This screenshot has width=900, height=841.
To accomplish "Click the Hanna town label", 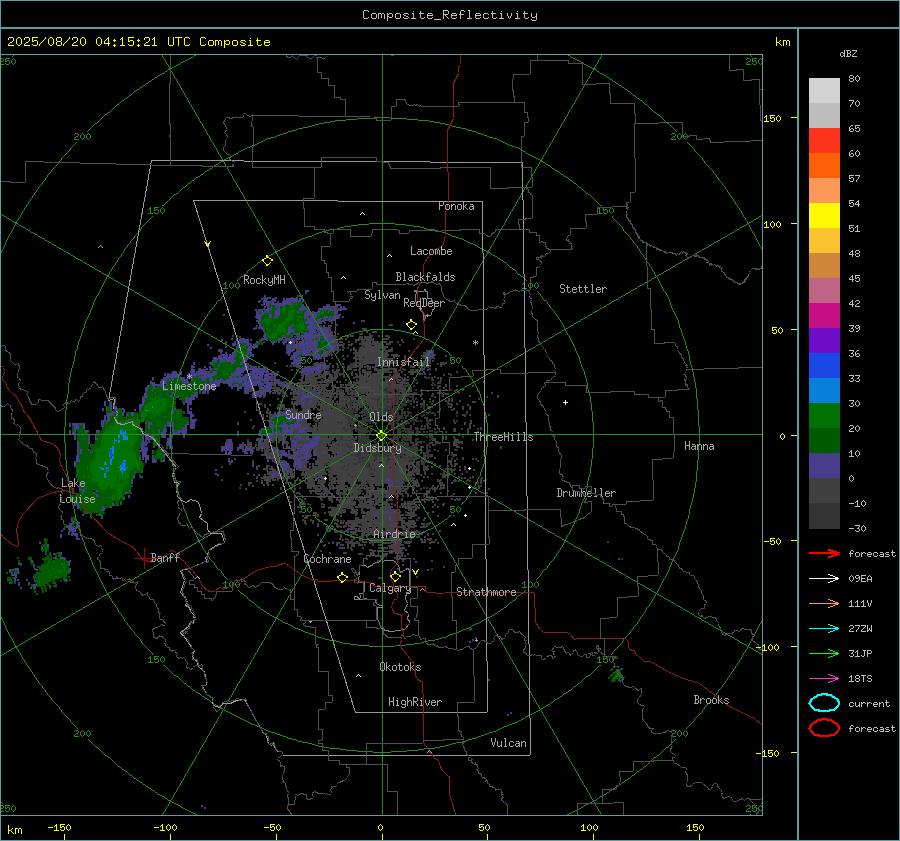I will point(699,446).
